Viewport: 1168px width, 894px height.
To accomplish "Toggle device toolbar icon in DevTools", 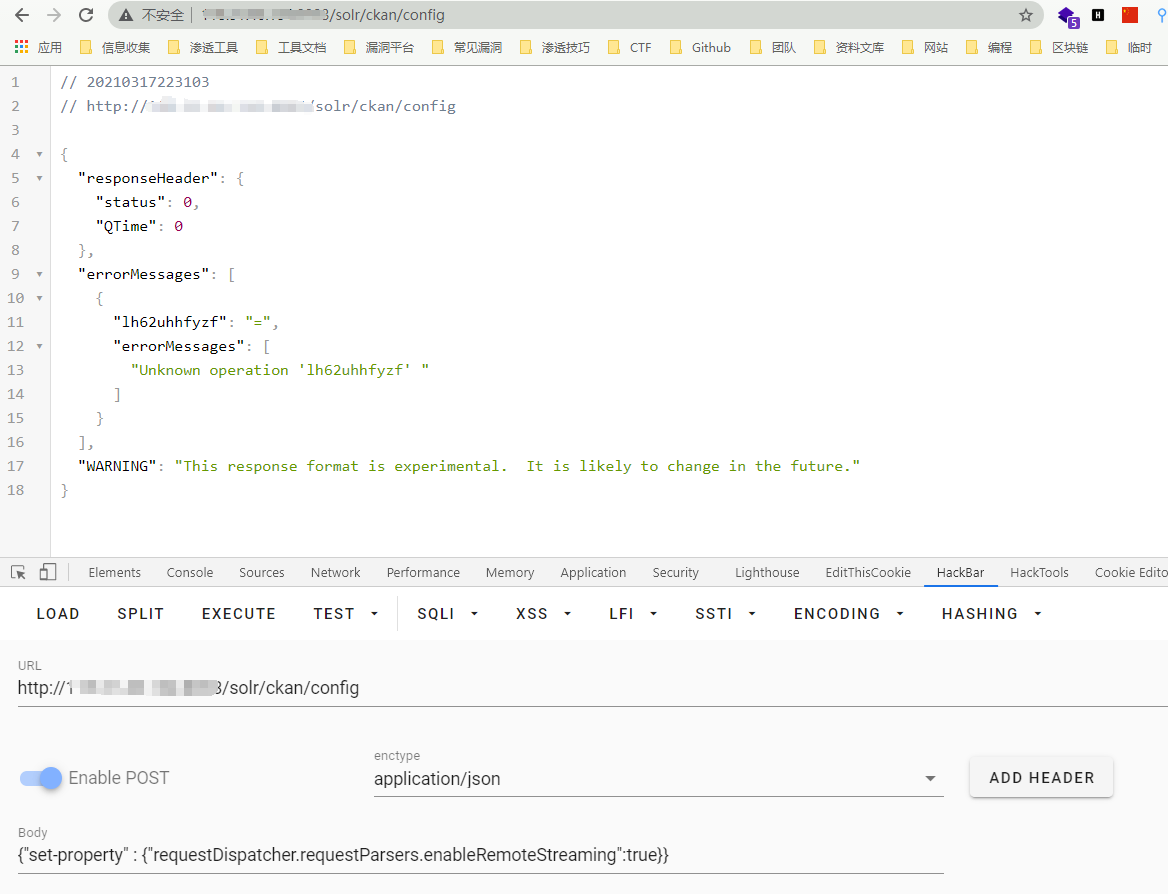I will click(x=48, y=572).
